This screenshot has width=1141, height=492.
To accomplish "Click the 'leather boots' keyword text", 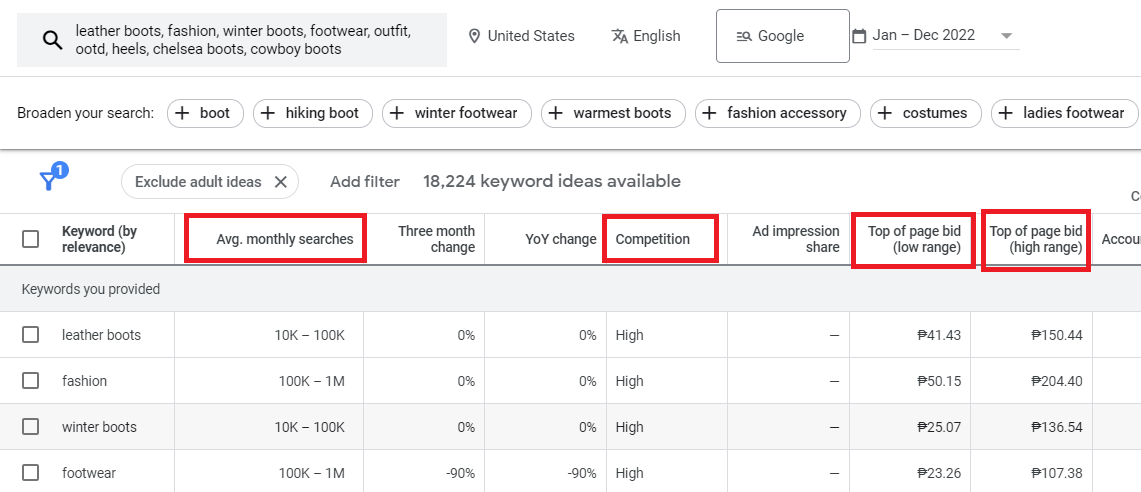I will point(102,335).
